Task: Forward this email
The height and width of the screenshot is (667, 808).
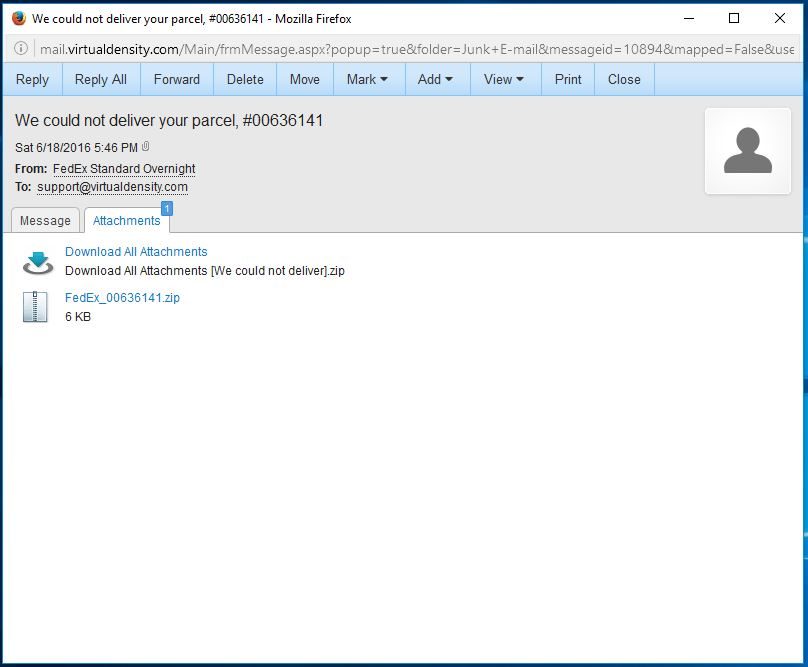Action: tap(177, 79)
